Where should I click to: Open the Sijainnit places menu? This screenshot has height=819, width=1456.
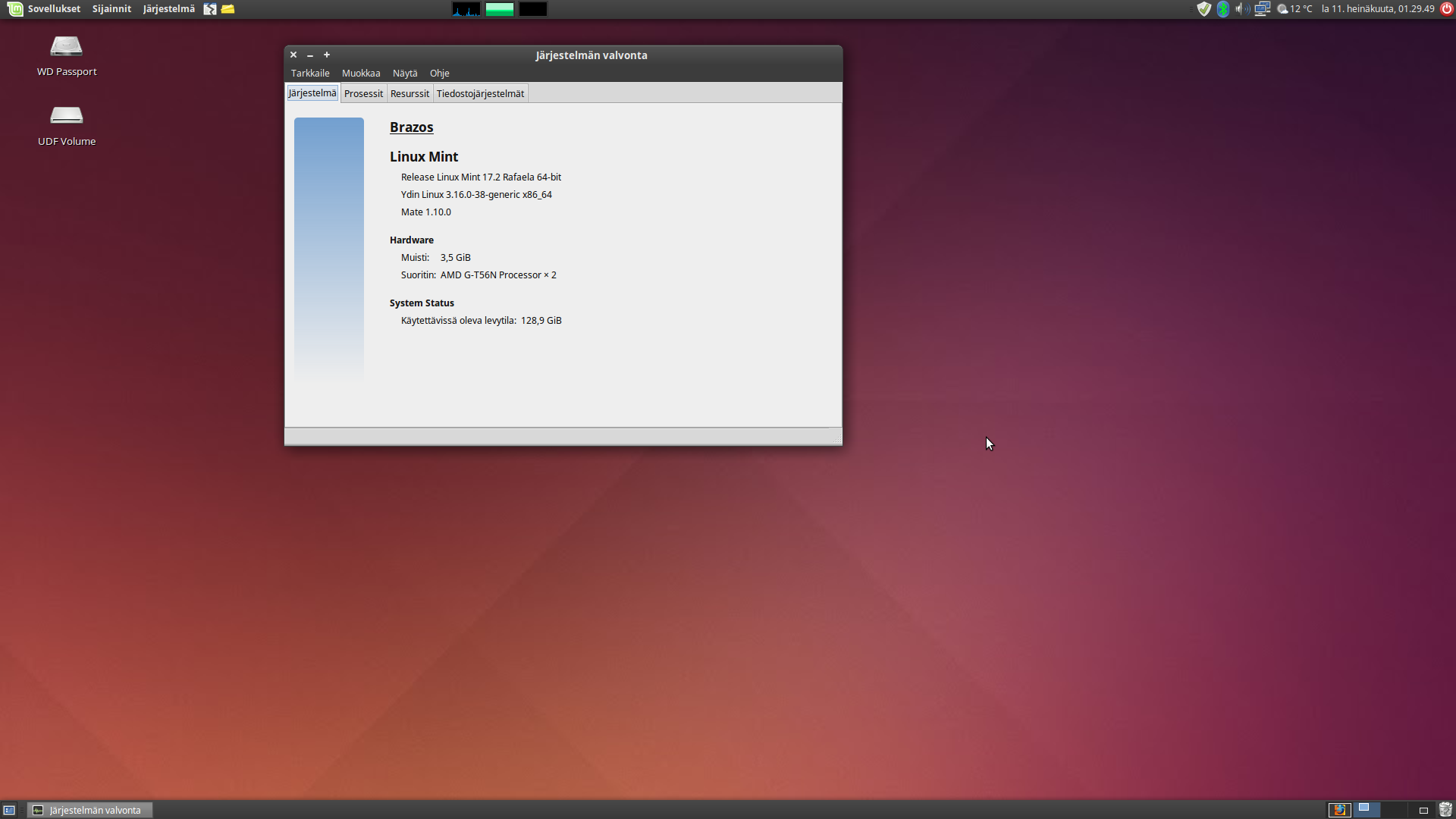point(111,9)
